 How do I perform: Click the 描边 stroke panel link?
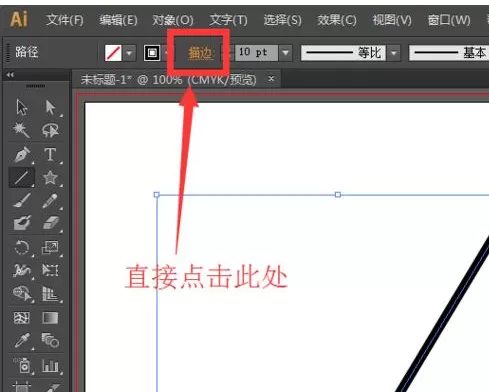(x=201, y=52)
